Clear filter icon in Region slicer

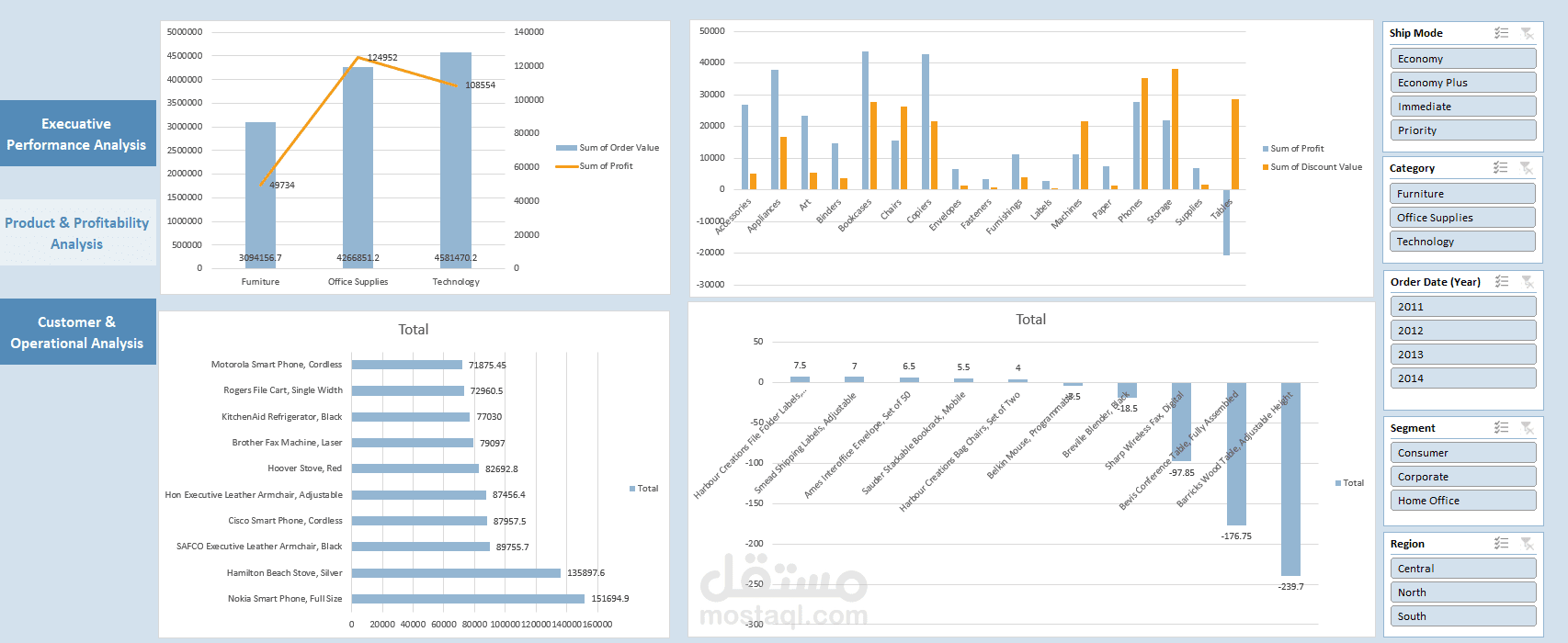(1527, 544)
